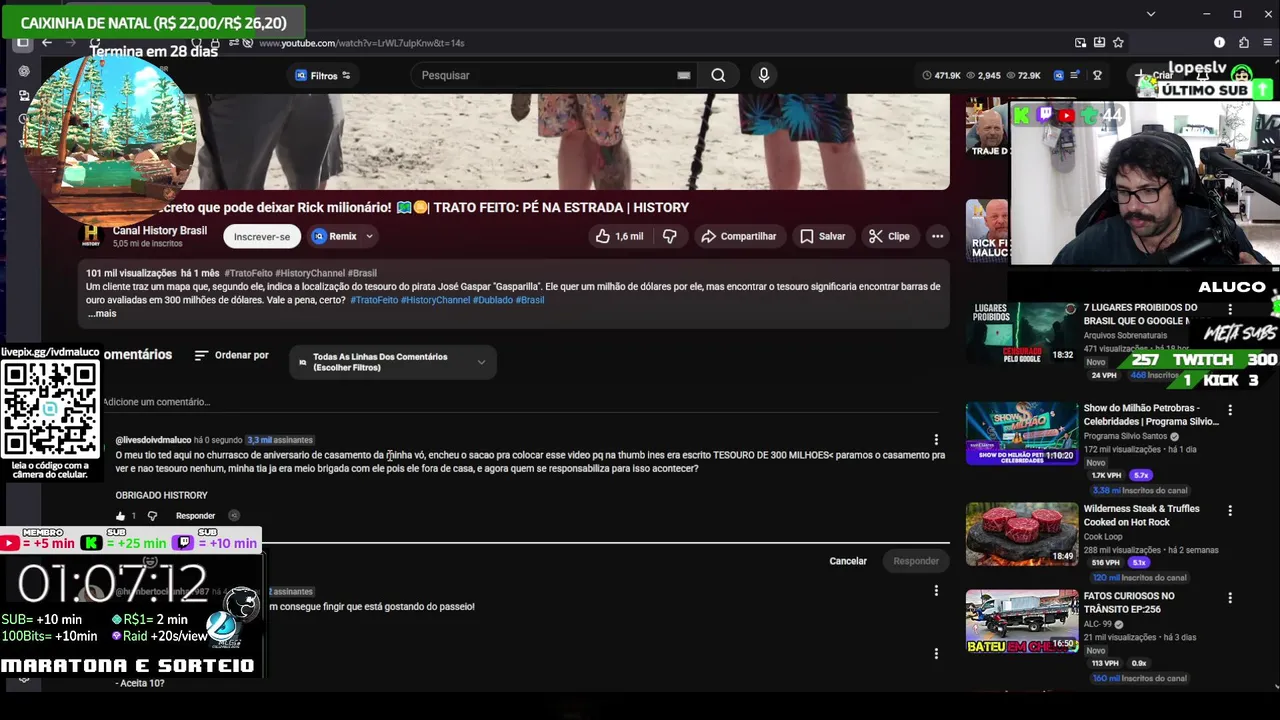Create a clip with Clipe button
The image size is (1280, 720).
(889, 236)
